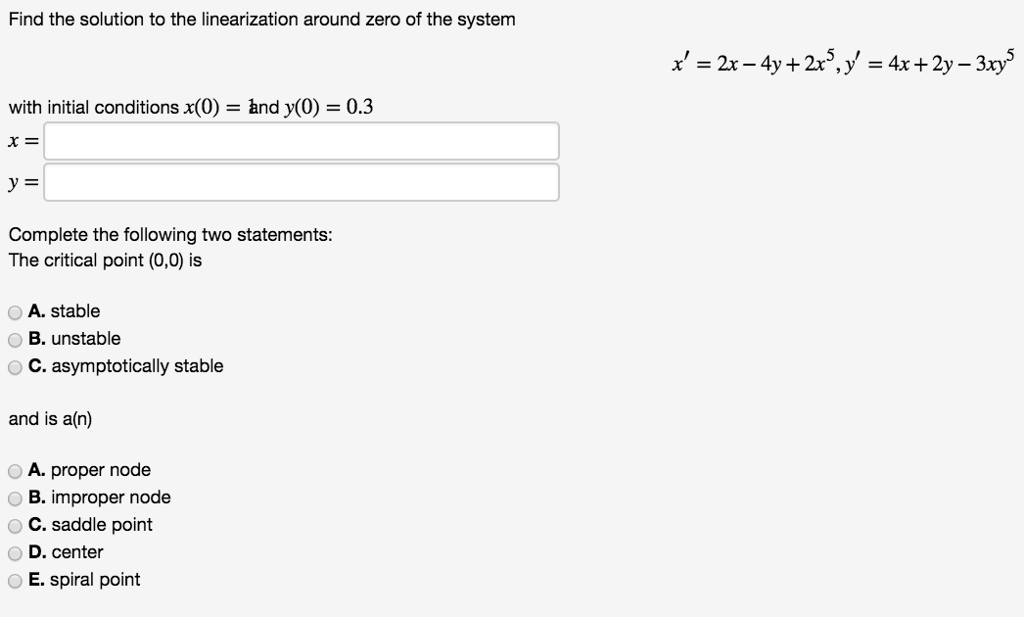The height and width of the screenshot is (617, 1024).
Task: Select radio option 'C. saddle point'
Action: [x=15, y=525]
